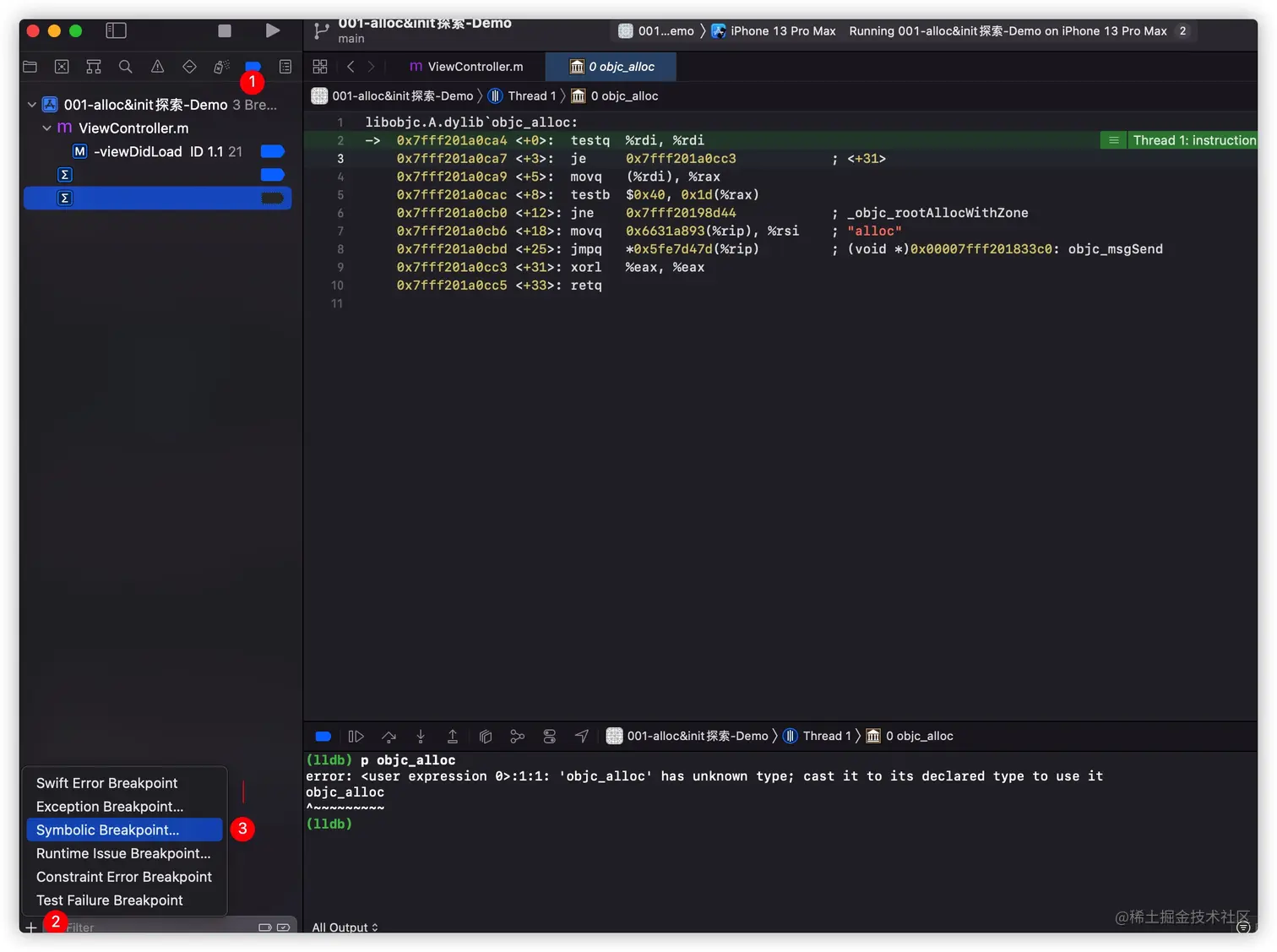Image resolution: width=1277 pixels, height=952 pixels.
Task: Click the add breakpoint plus button
Action: 31,928
